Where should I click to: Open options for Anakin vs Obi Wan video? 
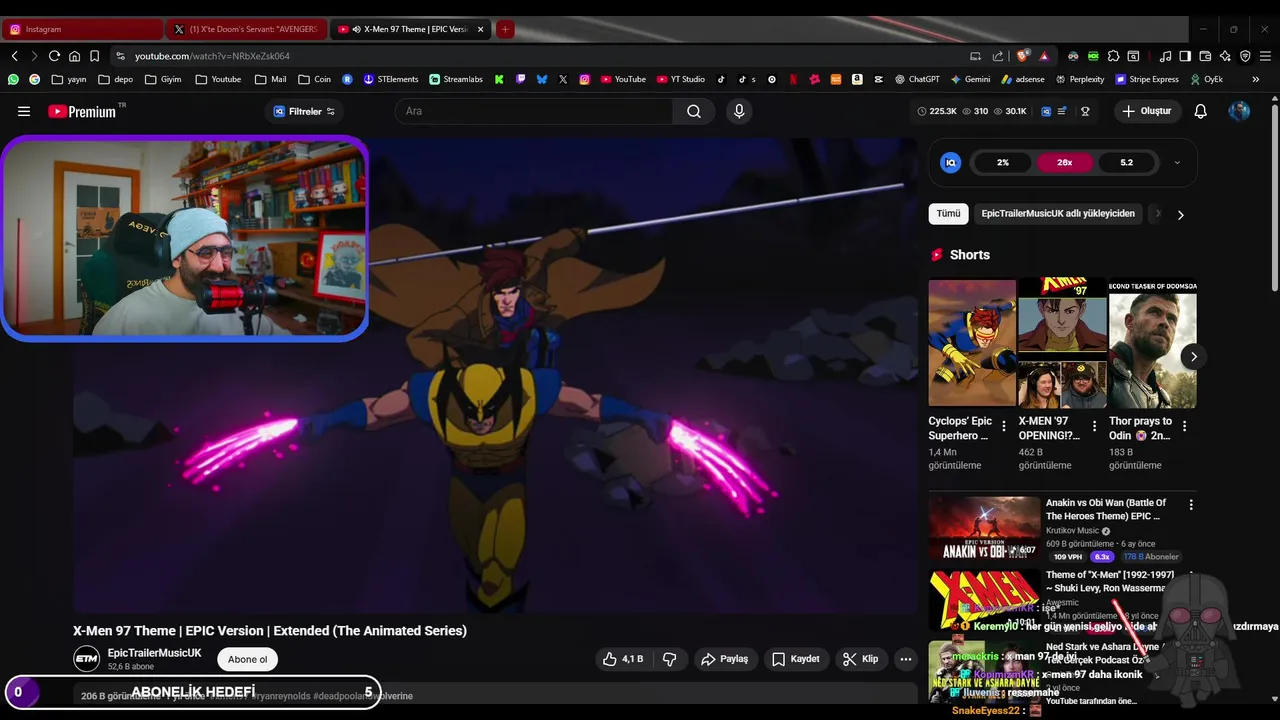coord(1190,505)
